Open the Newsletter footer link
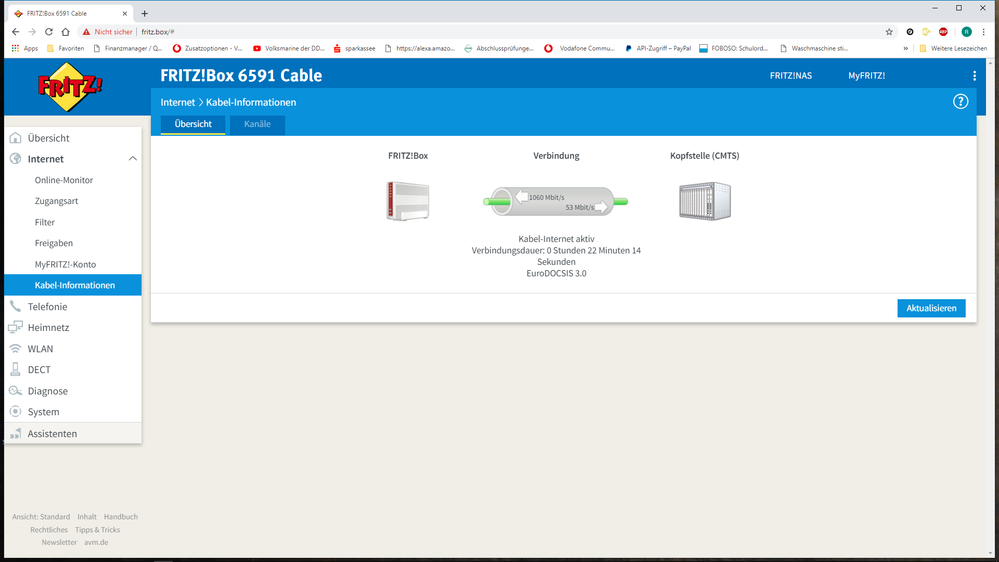Viewport: 999px width, 562px height. tap(59, 542)
